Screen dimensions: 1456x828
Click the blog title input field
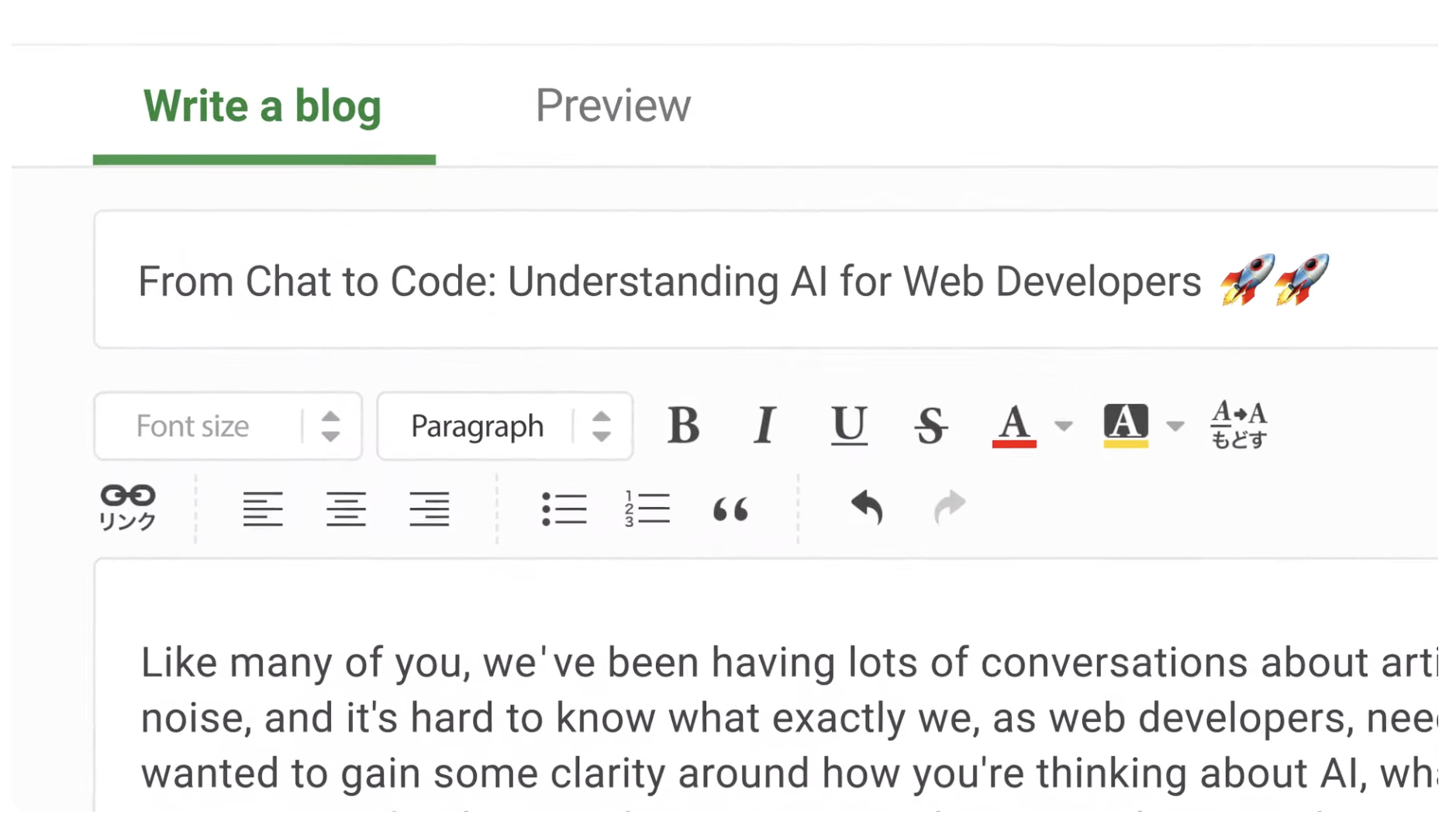click(x=667, y=281)
